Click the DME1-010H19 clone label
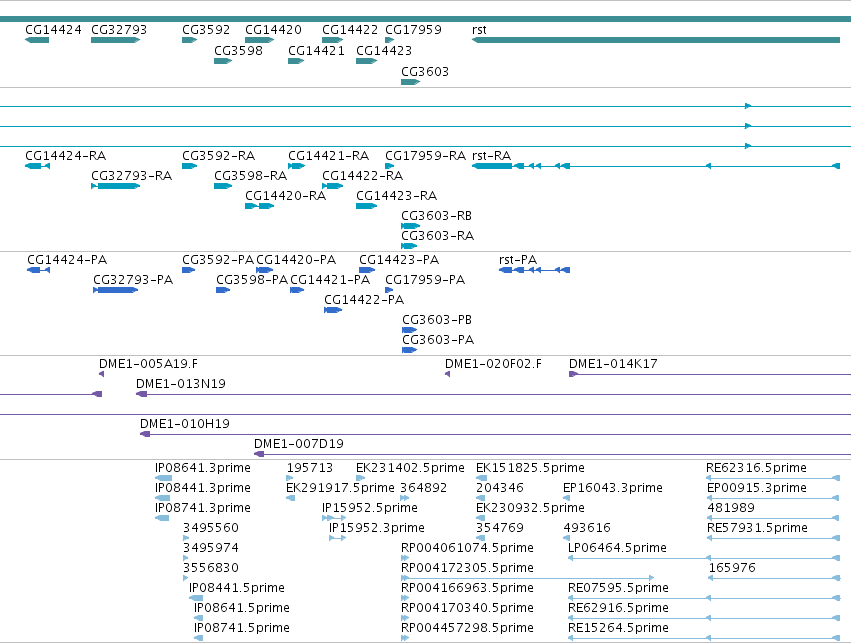Image resolution: width=851 pixels, height=643 pixels. click(185, 424)
